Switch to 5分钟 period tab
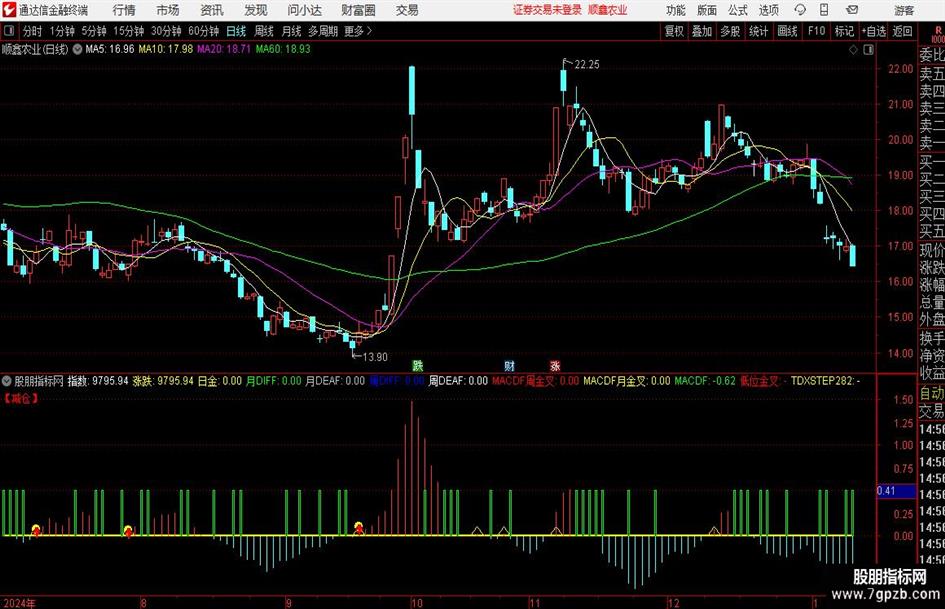This screenshot has height=609, width=945. (94, 31)
